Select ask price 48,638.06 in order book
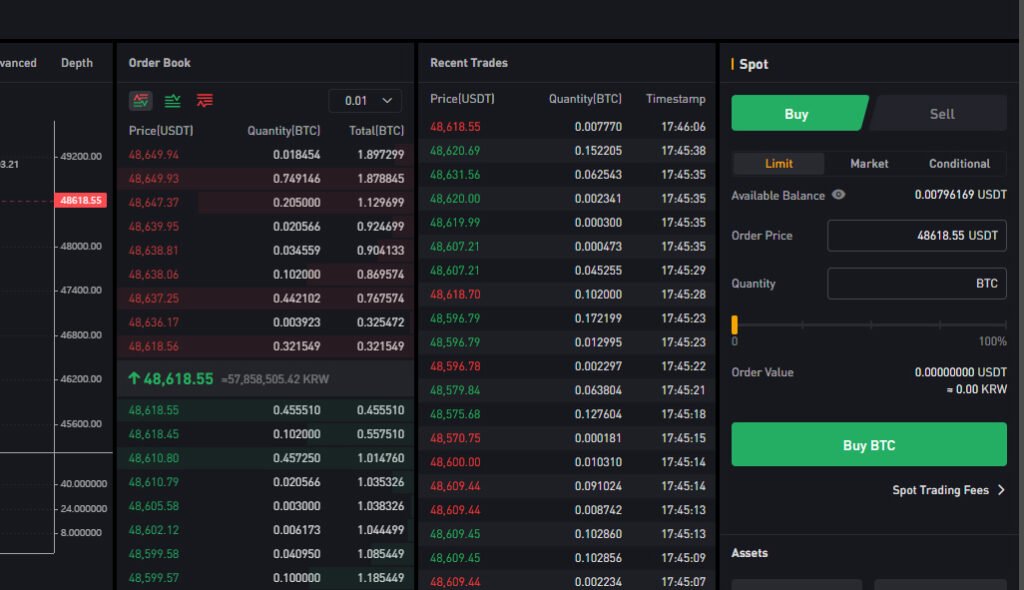Image resolution: width=1024 pixels, height=590 pixels. [153, 274]
